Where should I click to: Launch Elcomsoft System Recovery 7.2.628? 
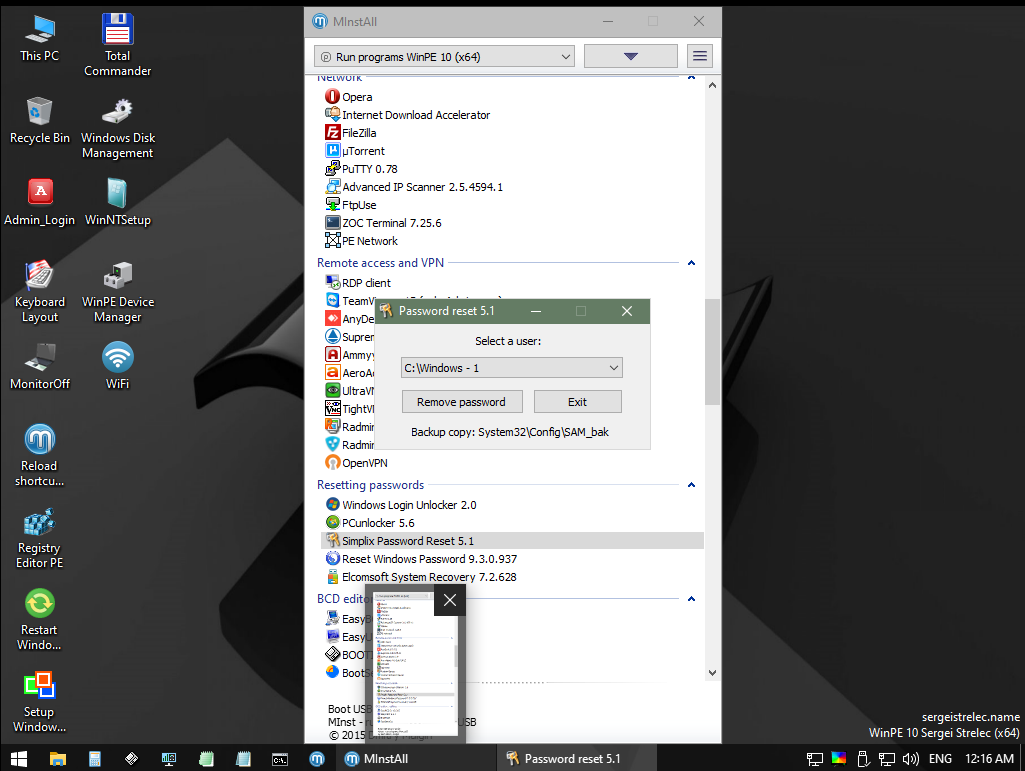tap(421, 577)
